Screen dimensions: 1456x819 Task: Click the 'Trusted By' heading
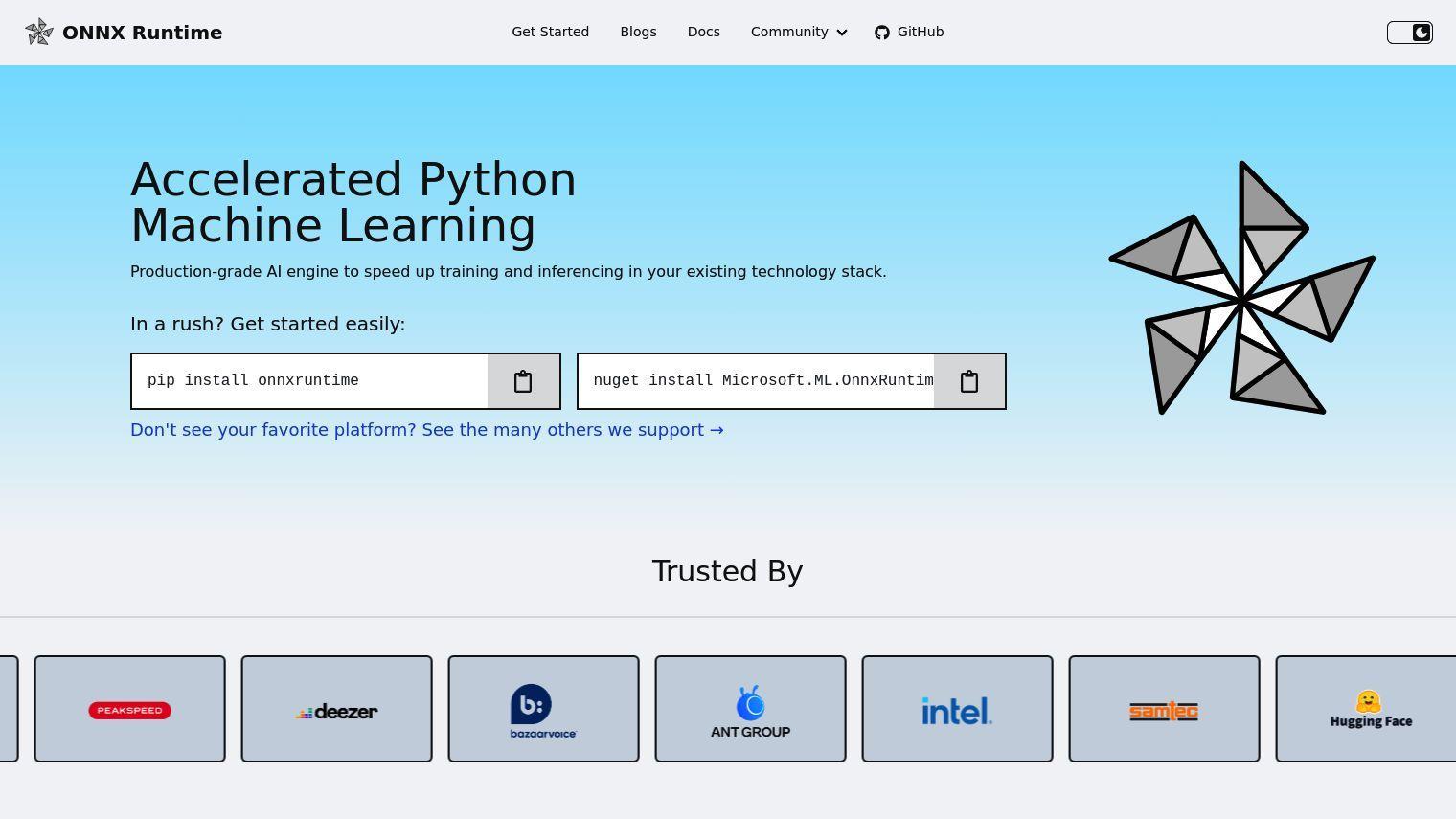(727, 571)
